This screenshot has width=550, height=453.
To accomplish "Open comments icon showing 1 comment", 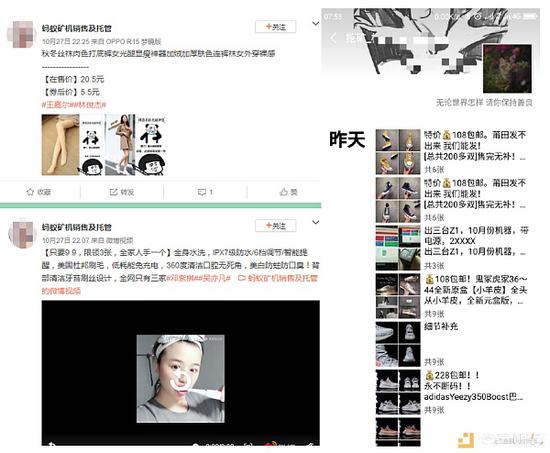I will tap(202, 192).
